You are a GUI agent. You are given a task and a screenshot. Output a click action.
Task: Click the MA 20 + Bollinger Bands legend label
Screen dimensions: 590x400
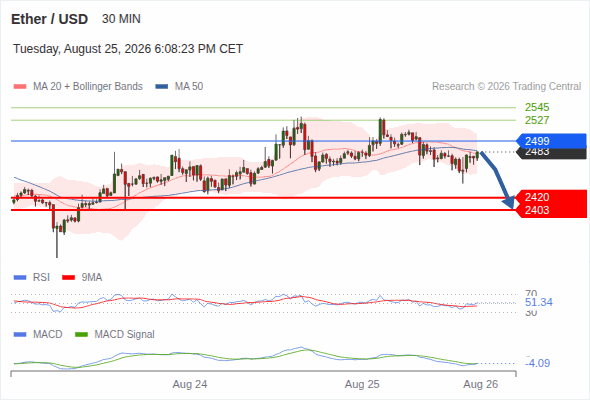click(88, 87)
